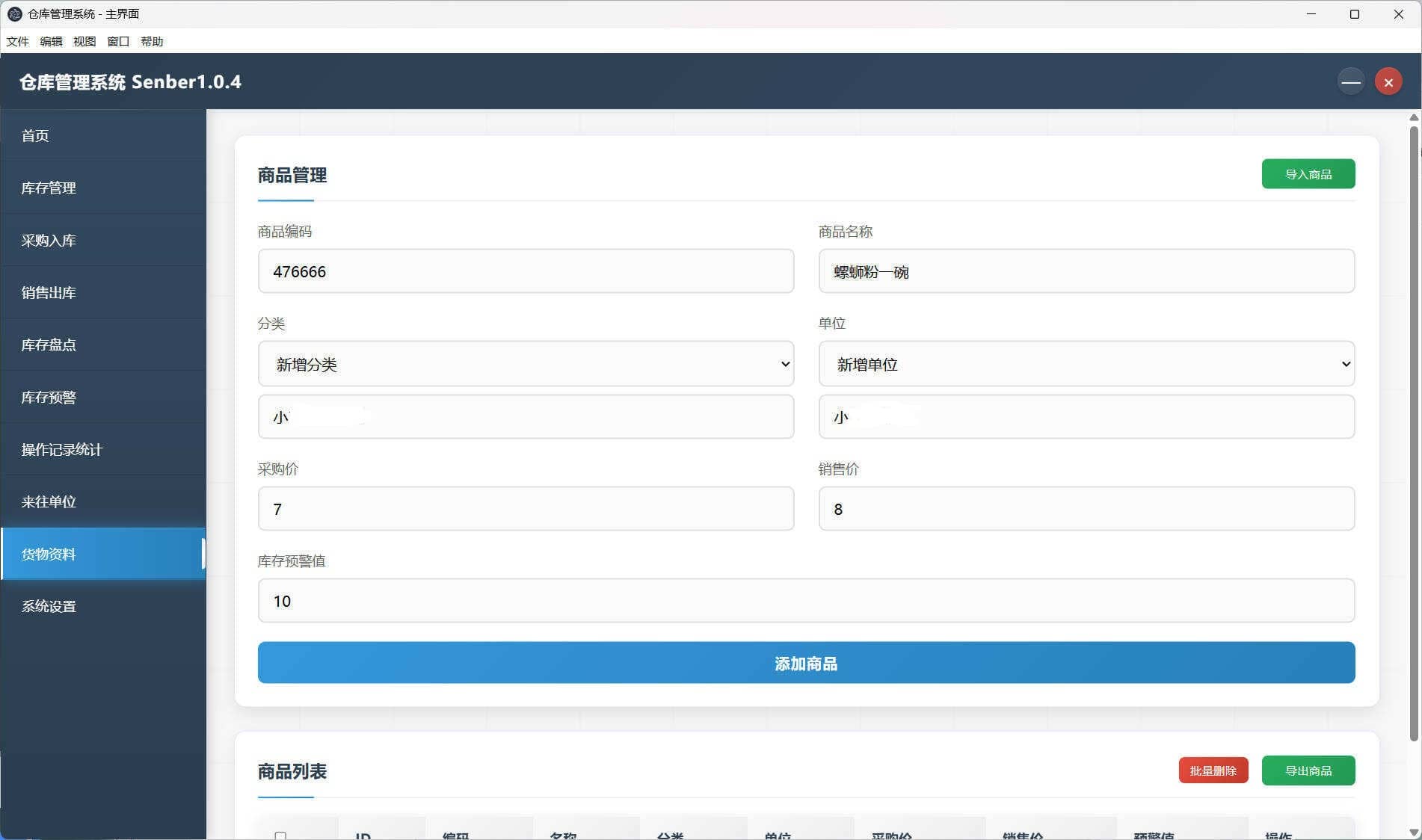The image size is (1422, 840).
Task: Toggle the select-all checkbox in product list
Action: pyautogui.click(x=282, y=835)
